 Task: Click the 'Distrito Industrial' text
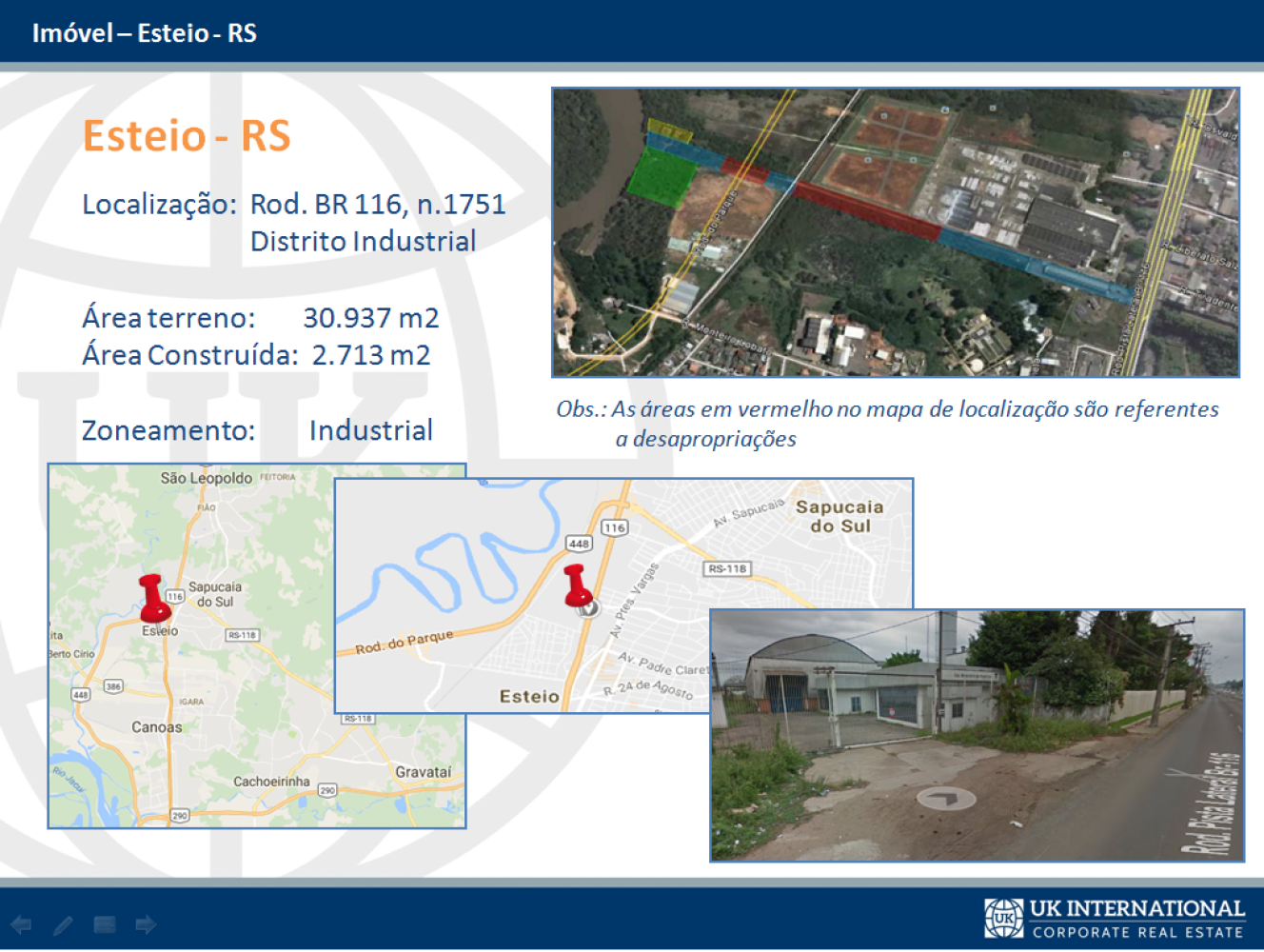coord(363,241)
